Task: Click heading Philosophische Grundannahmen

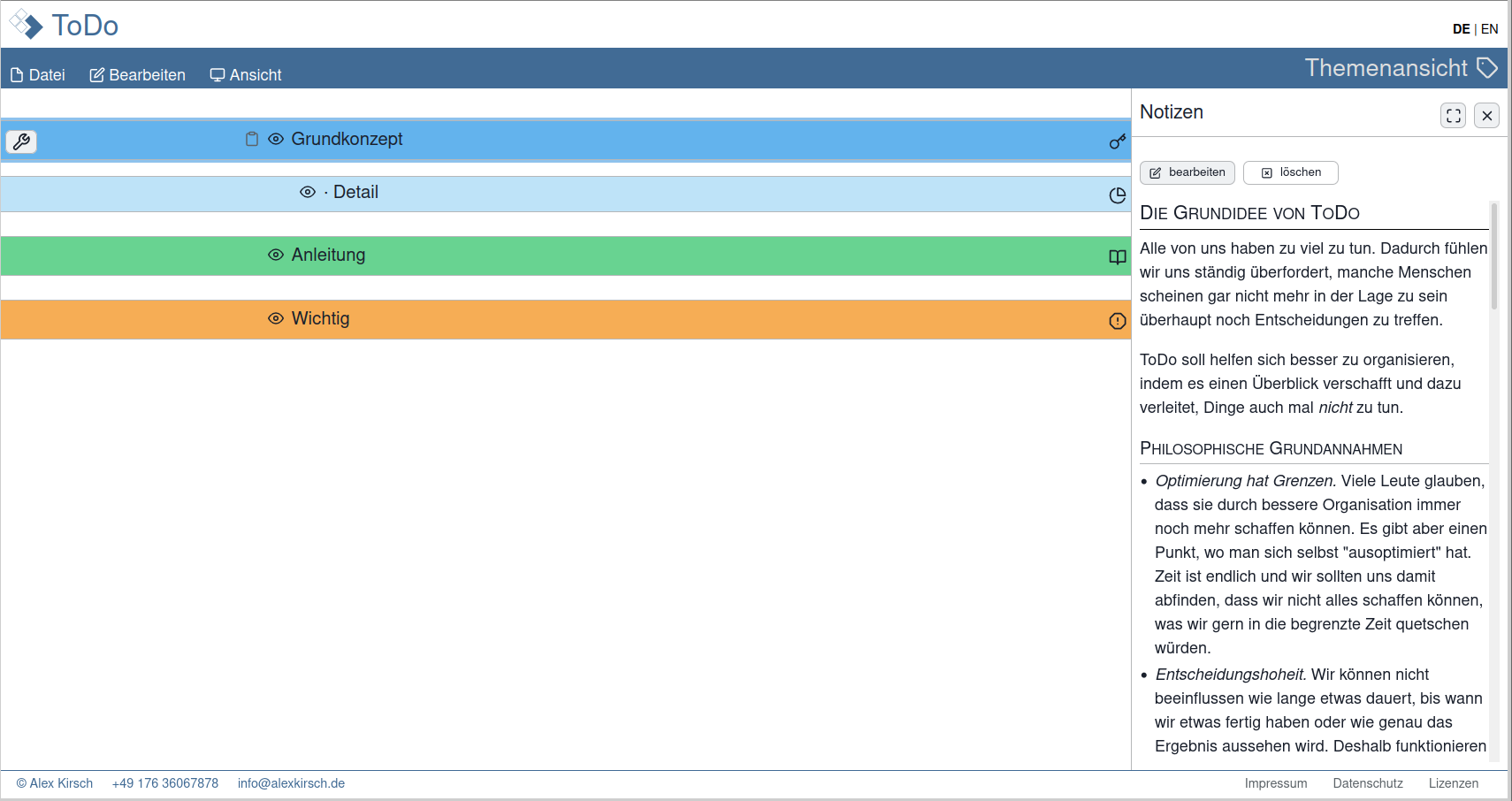Action: (x=1271, y=448)
